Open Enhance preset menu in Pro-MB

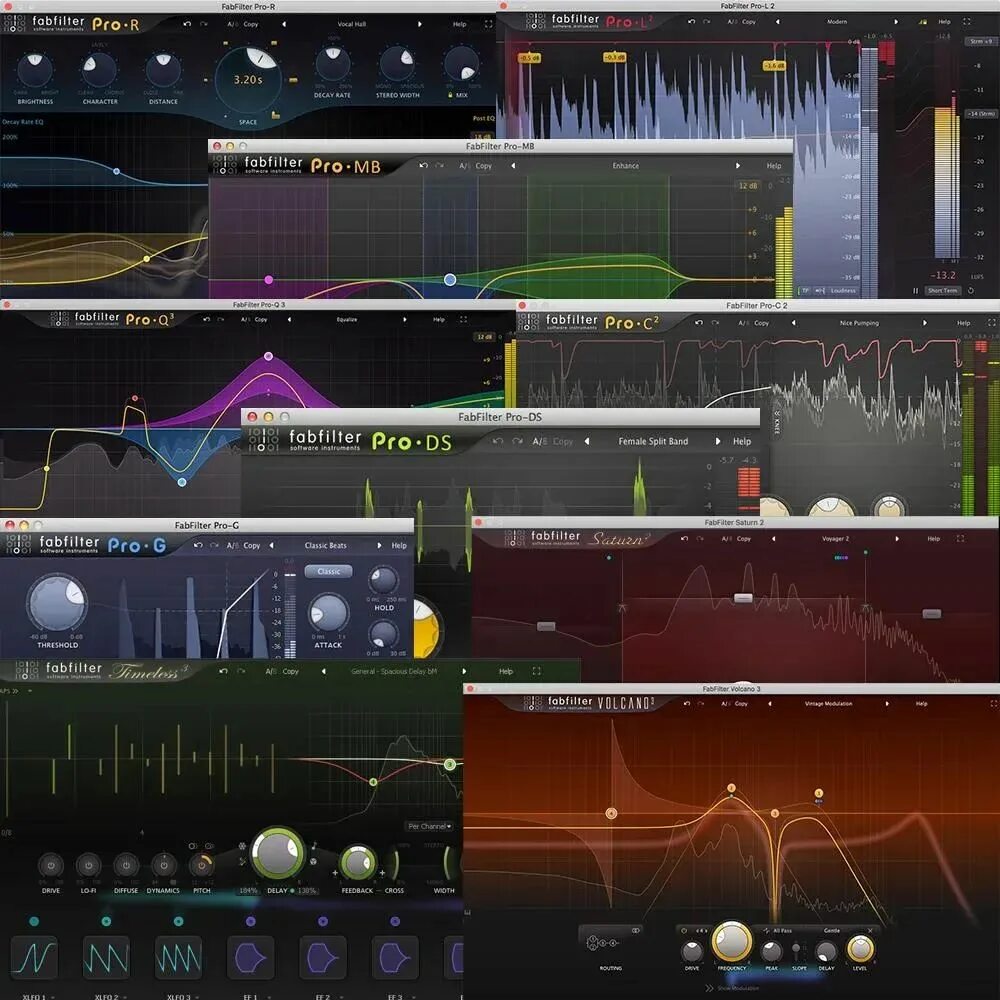coord(625,166)
